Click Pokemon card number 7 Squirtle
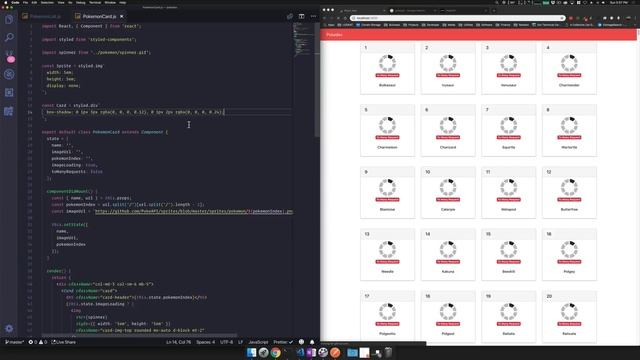This screenshot has height=360, width=640. (509, 131)
